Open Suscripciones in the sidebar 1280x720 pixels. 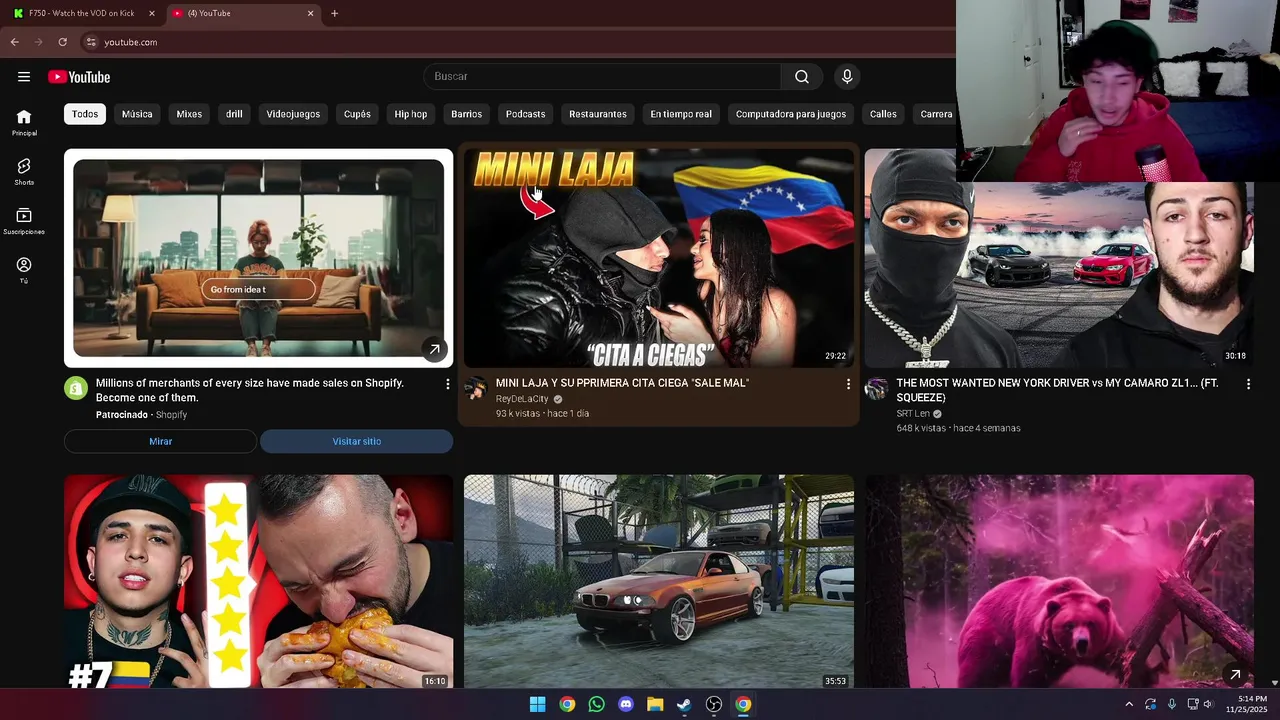(x=24, y=222)
